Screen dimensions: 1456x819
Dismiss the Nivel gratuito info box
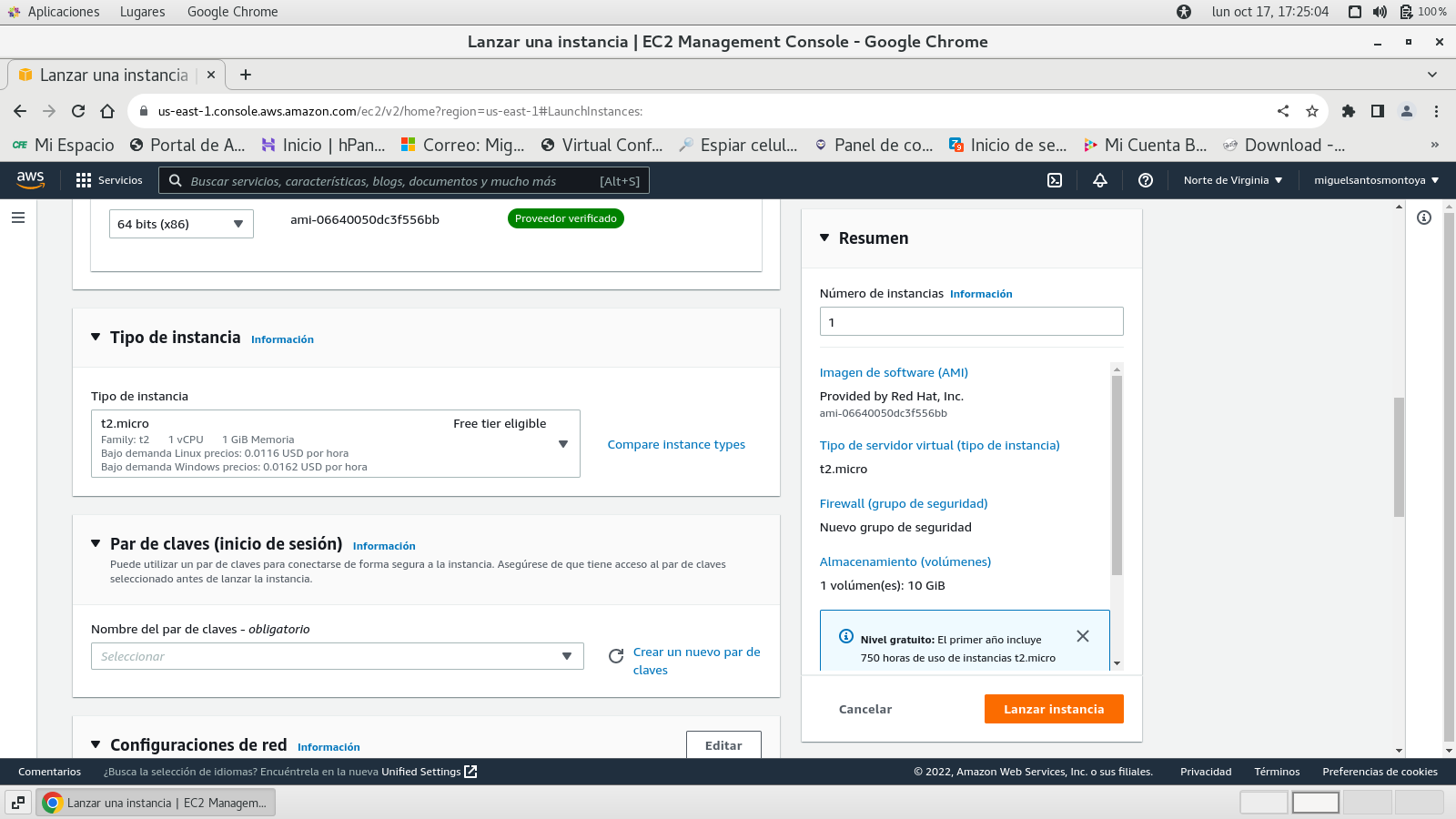(1083, 636)
